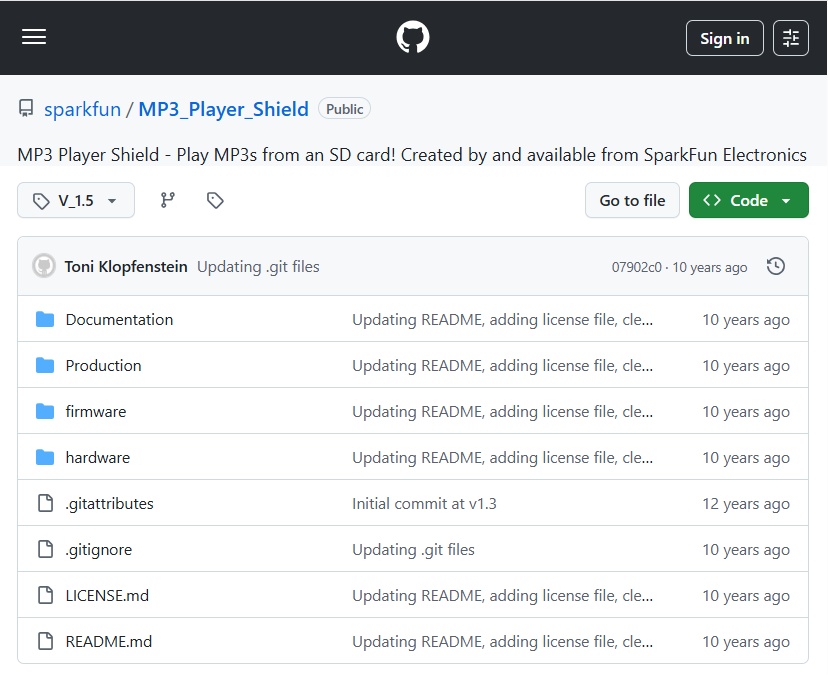Screen dimensions: 828x676
Task: Expand the V_1.5 tag switcher dropdown
Action: (x=76, y=201)
